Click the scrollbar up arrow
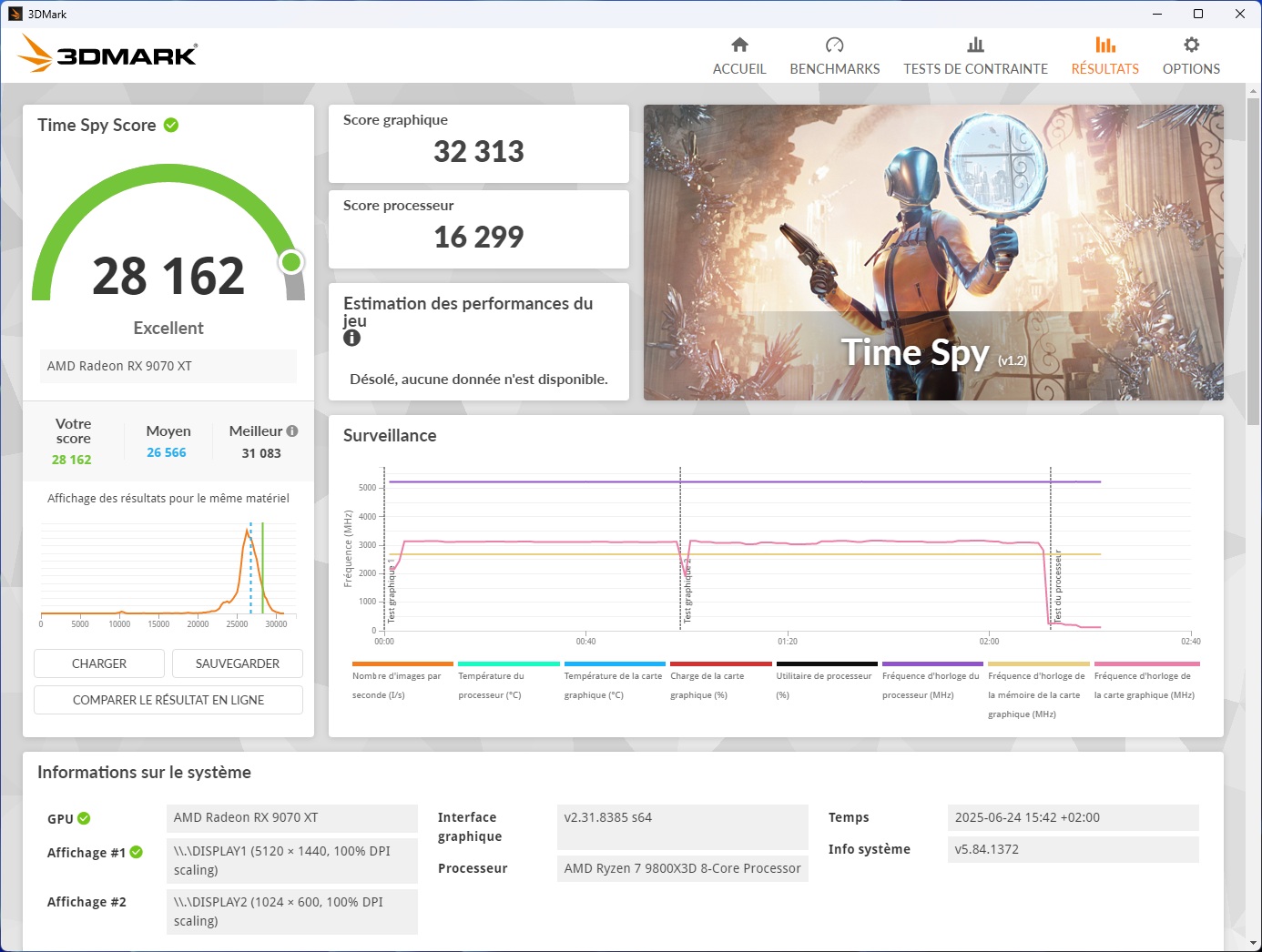 [1253, 91]
